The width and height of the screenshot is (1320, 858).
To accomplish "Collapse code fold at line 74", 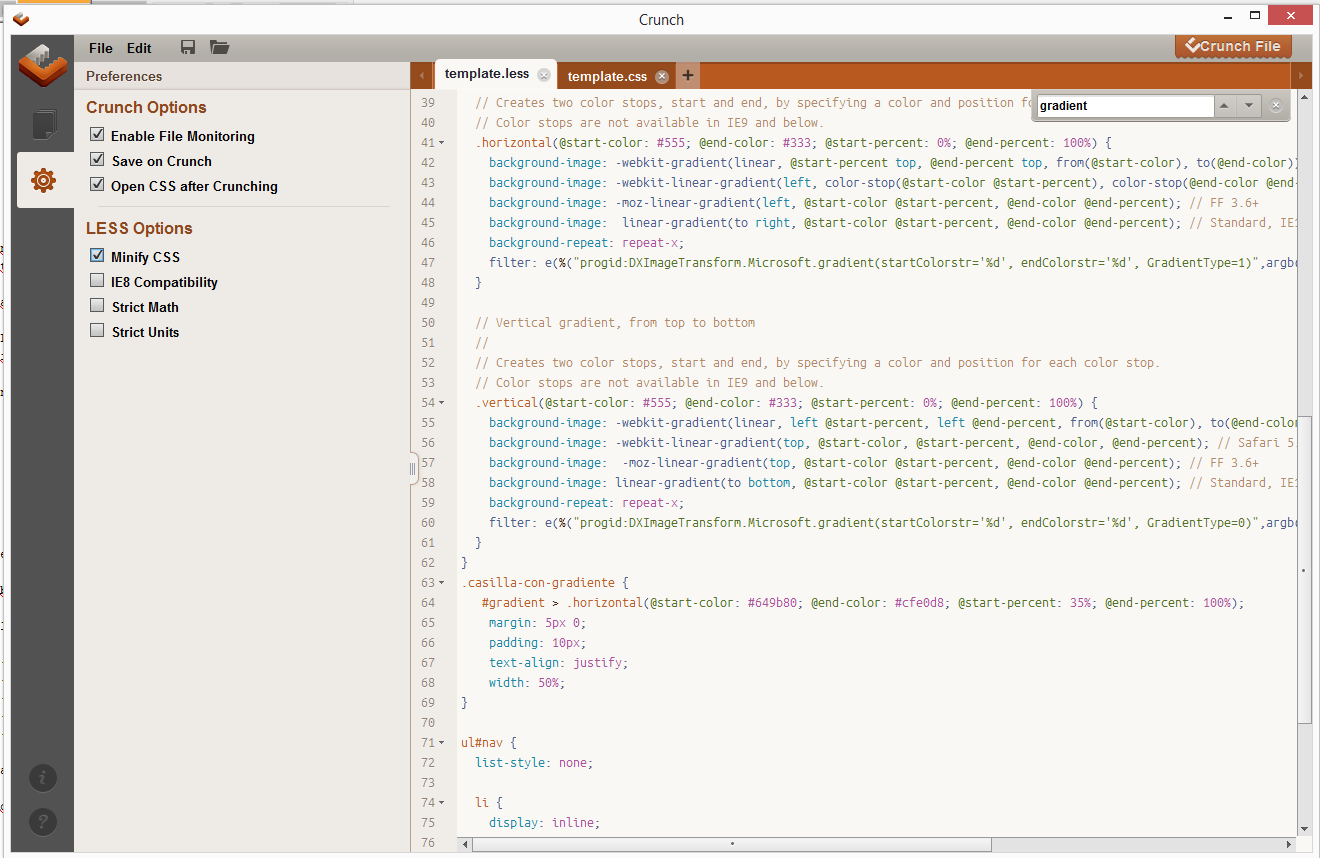I will (x=442, y=803).
